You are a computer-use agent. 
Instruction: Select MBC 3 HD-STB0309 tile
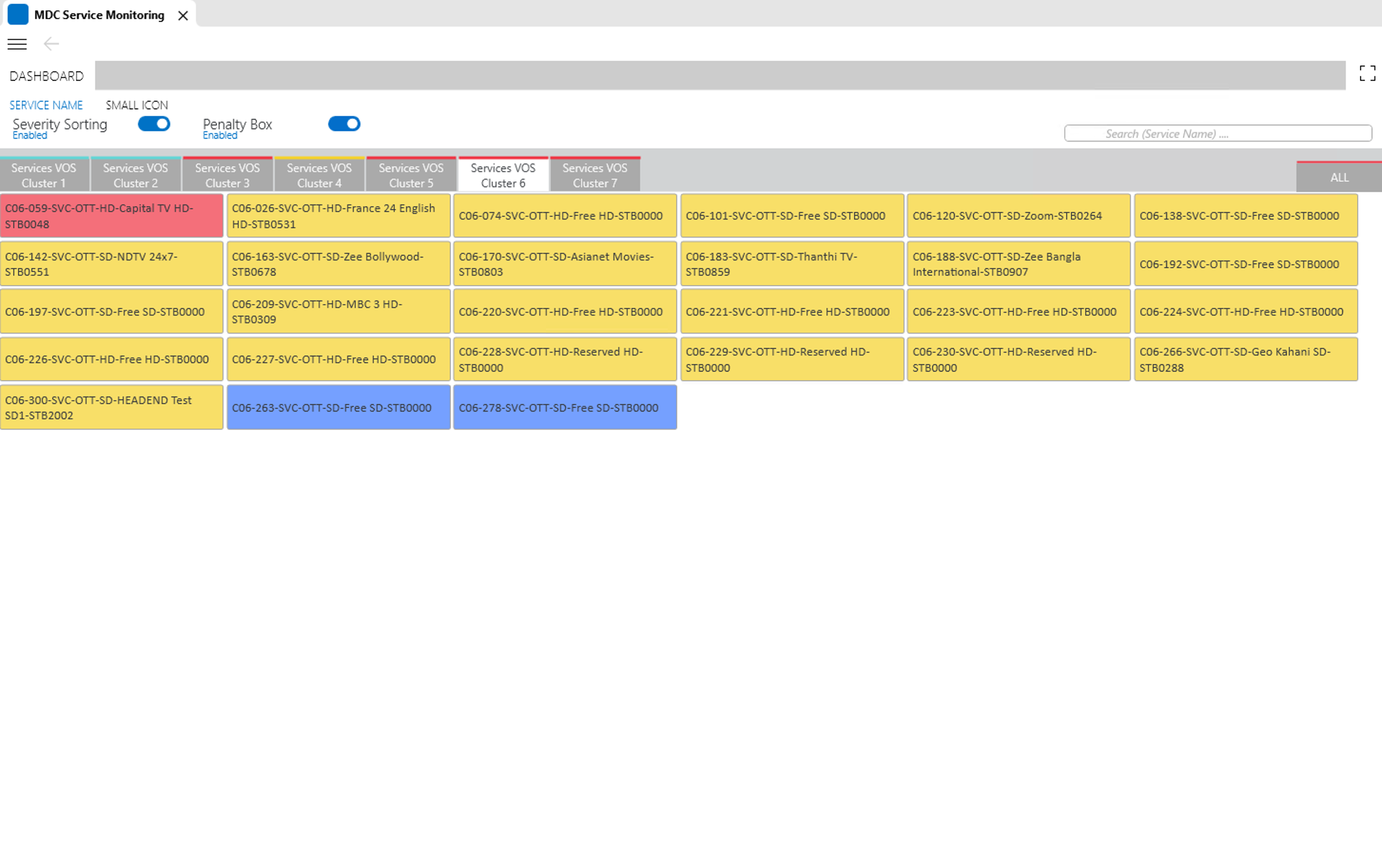pyautogui.click(x=339, y=311)
